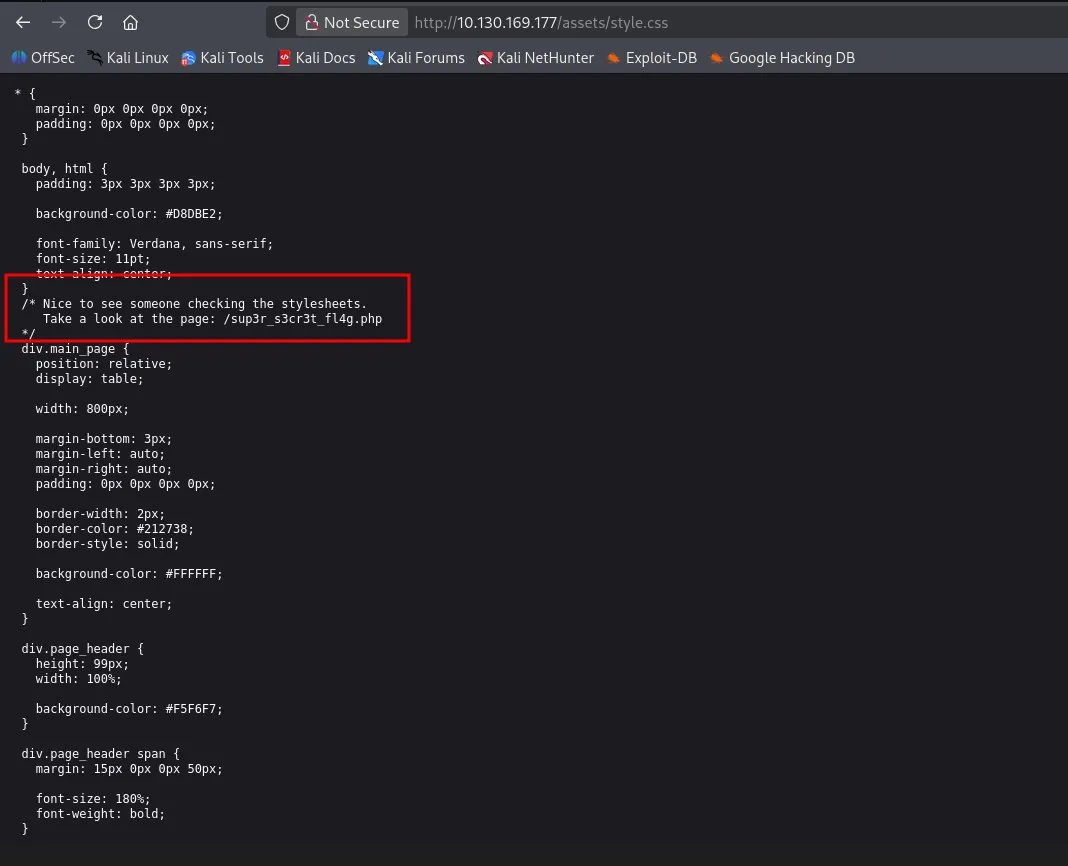This screenshot has height=866, width=1068.
Task: Open the Google Hacking DB bookmark
Action: tap(782, 58)
